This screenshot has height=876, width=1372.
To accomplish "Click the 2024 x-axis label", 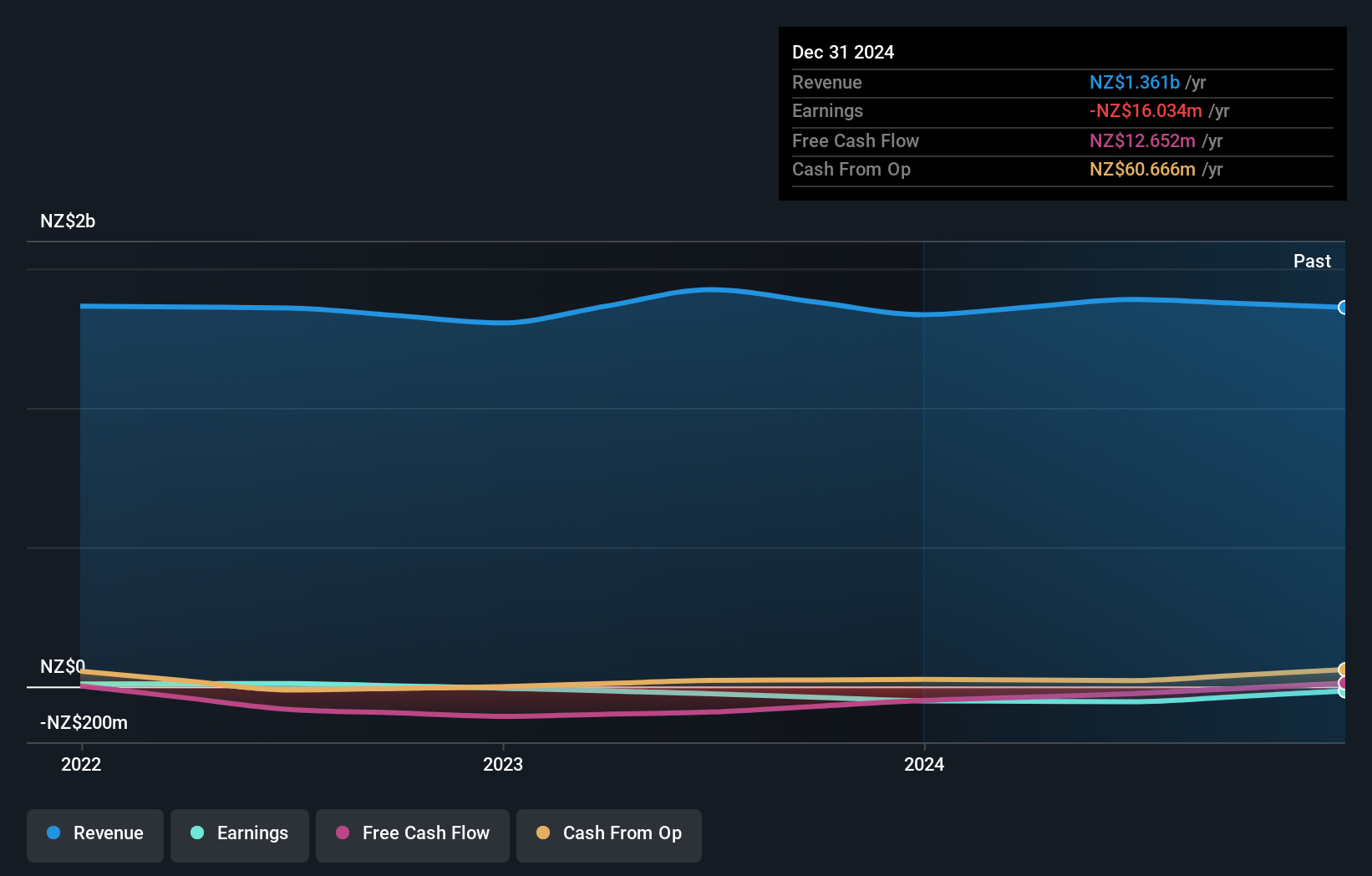I will (x=924, y=764).
